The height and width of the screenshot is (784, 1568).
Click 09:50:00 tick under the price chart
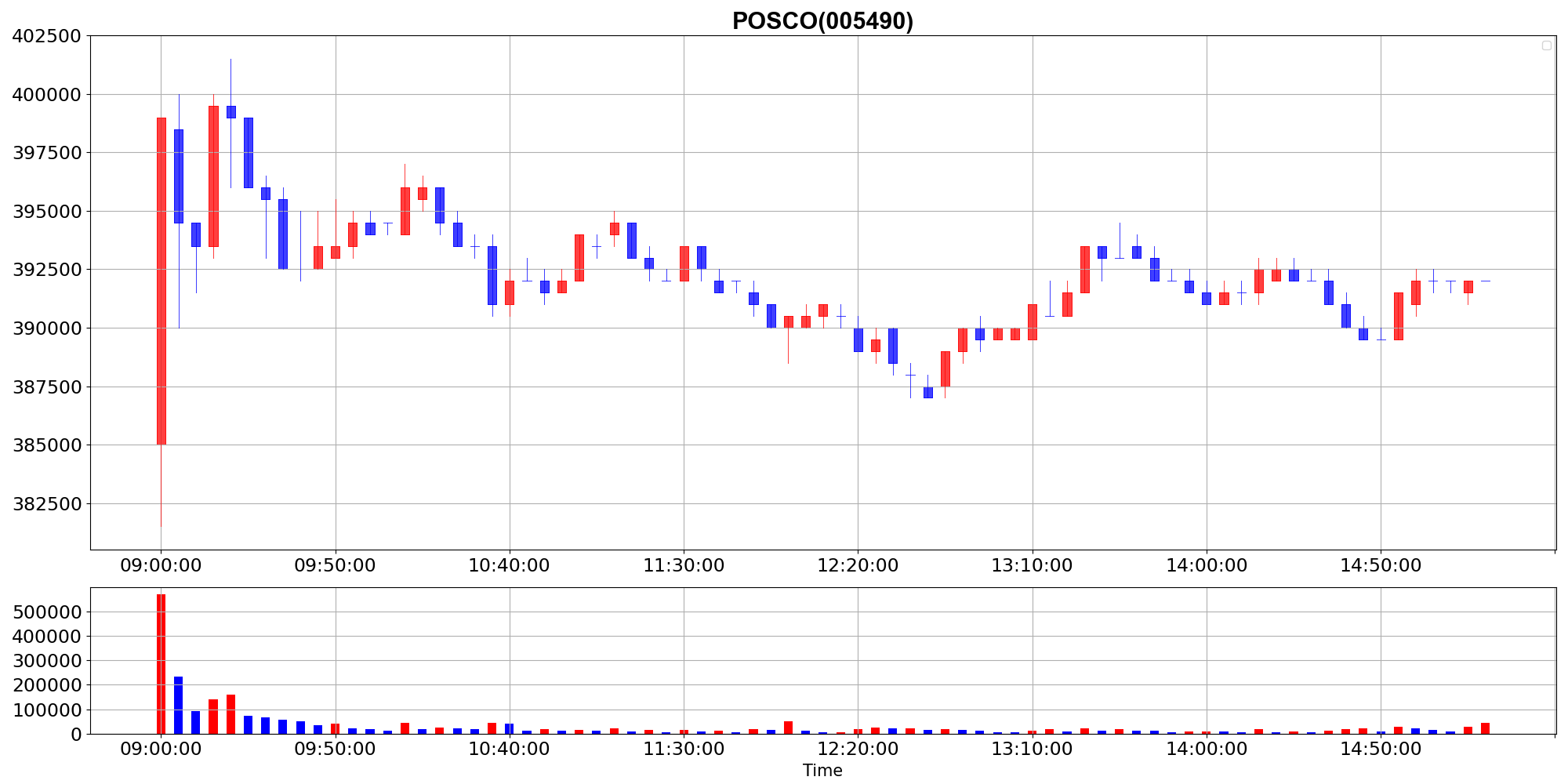pyautogui.click(x=335, y=565)
